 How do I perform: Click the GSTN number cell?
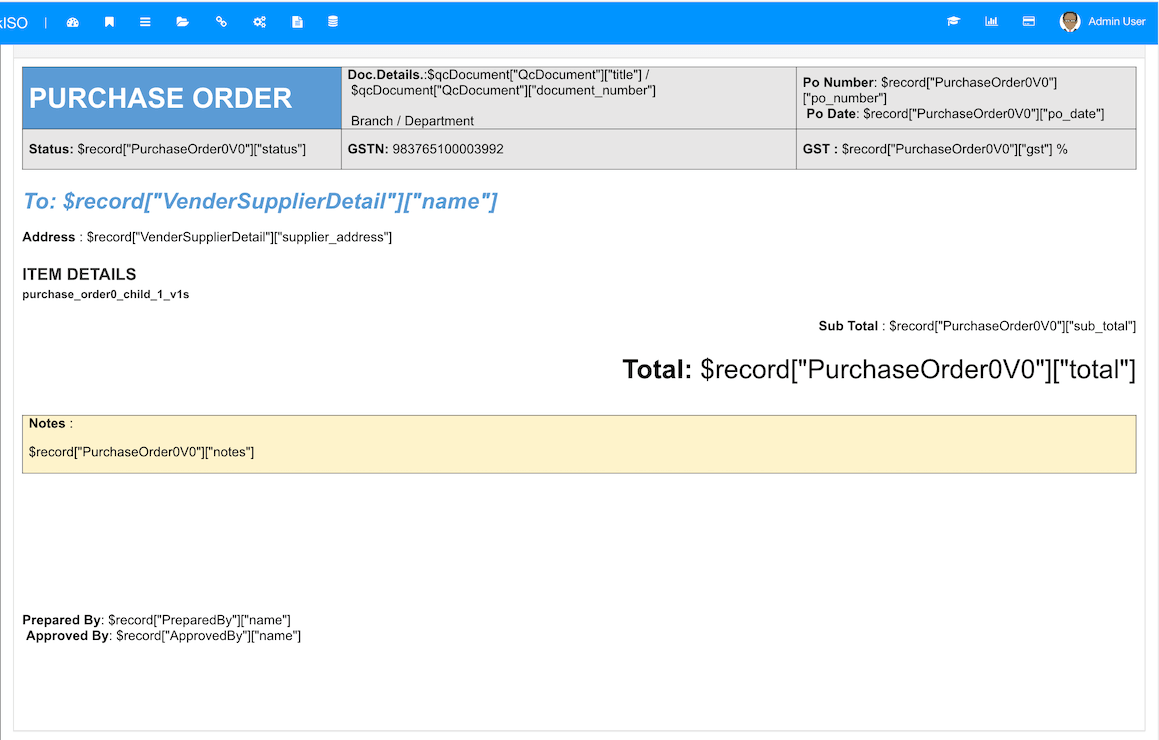click(568, 149)
